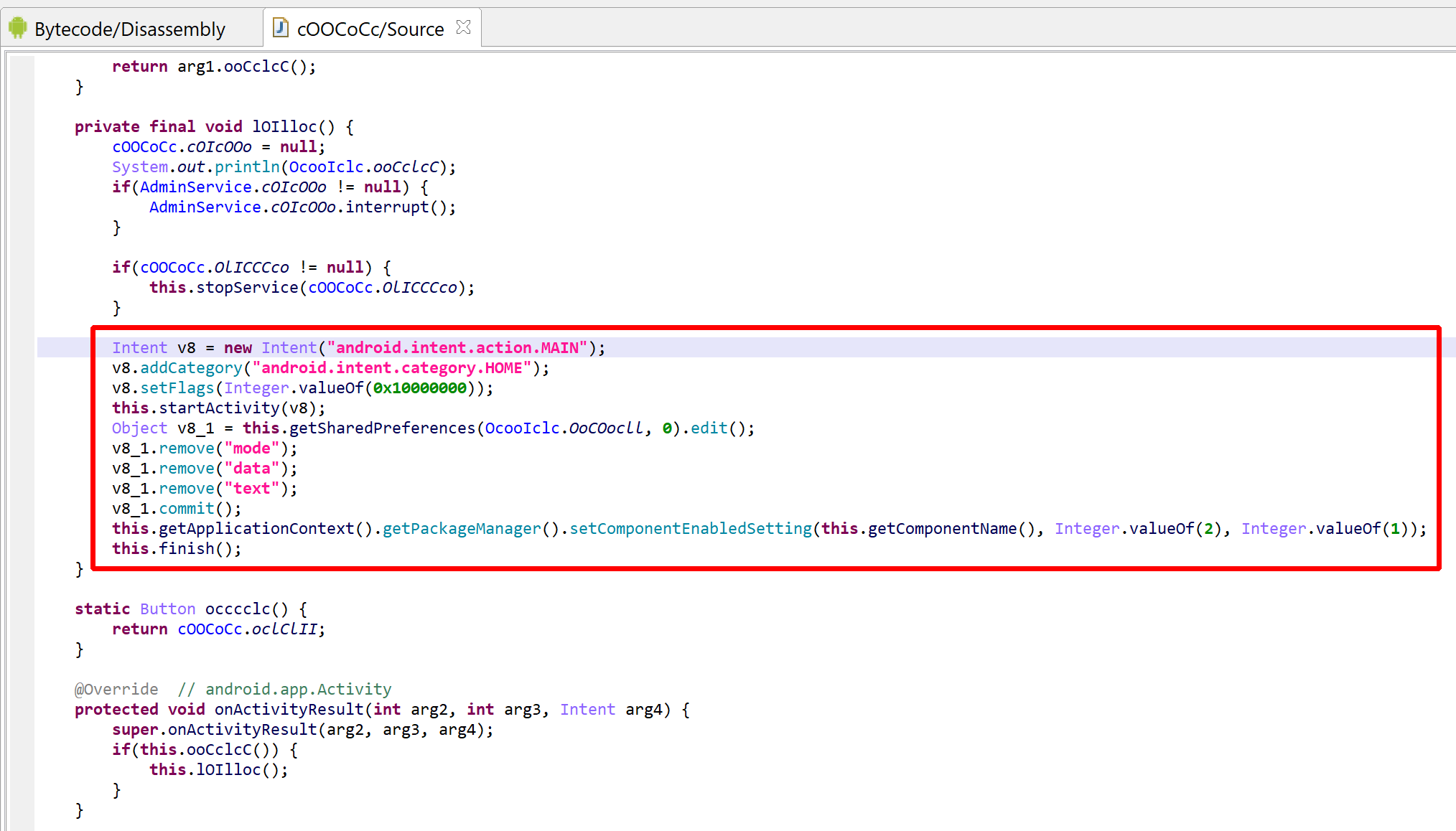Click the 0x10000000 flag constant
Screen dimensions: 1456x831
[419, 388]
